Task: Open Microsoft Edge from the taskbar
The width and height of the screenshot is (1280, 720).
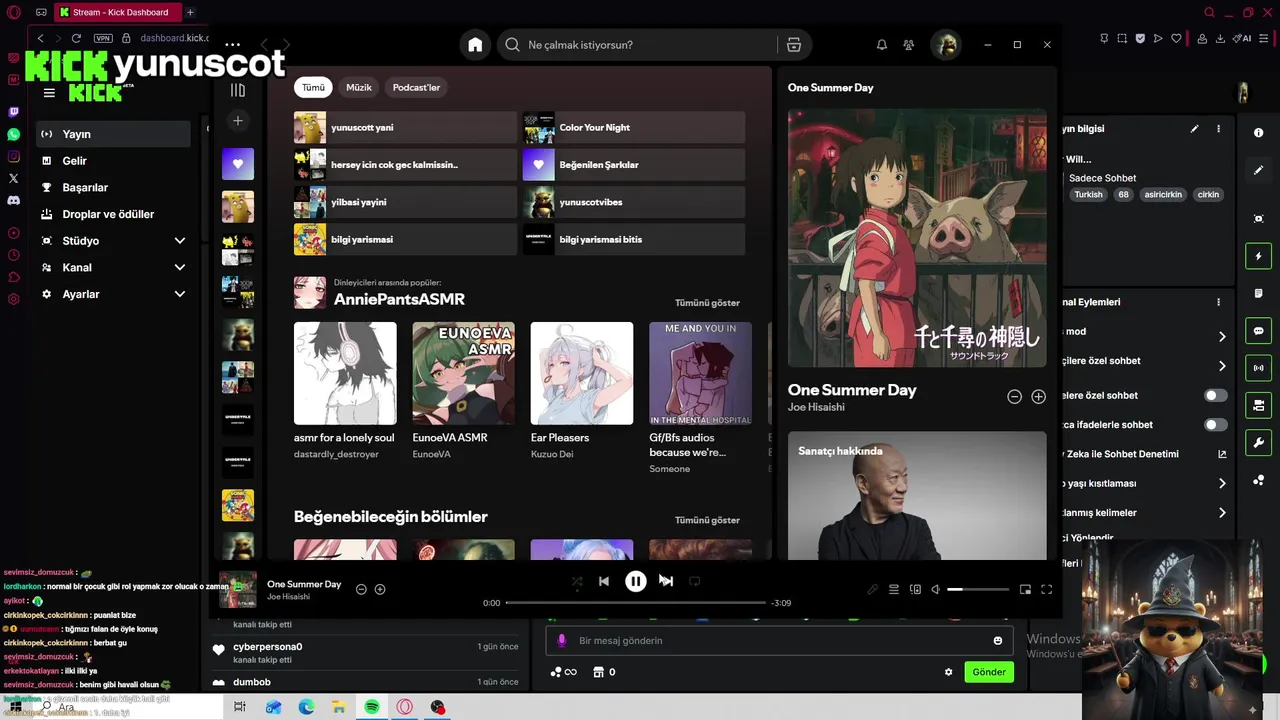Action: [x=306, y=707]
